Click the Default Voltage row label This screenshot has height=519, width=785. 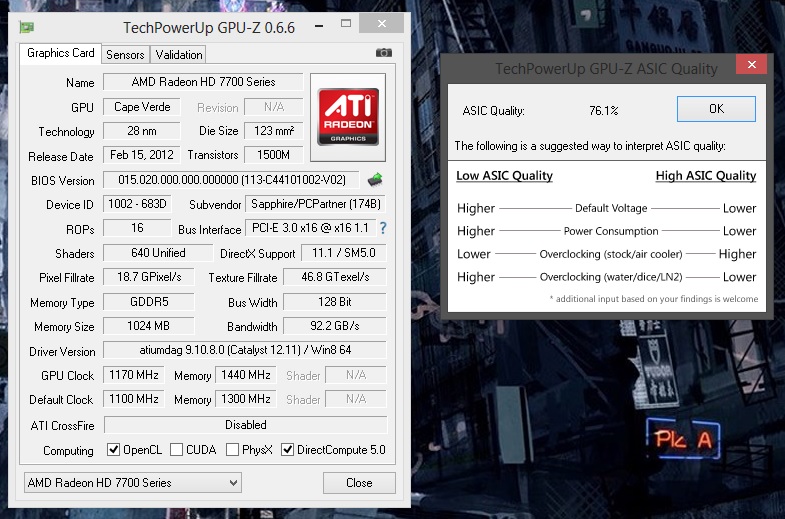click(611, 208)
